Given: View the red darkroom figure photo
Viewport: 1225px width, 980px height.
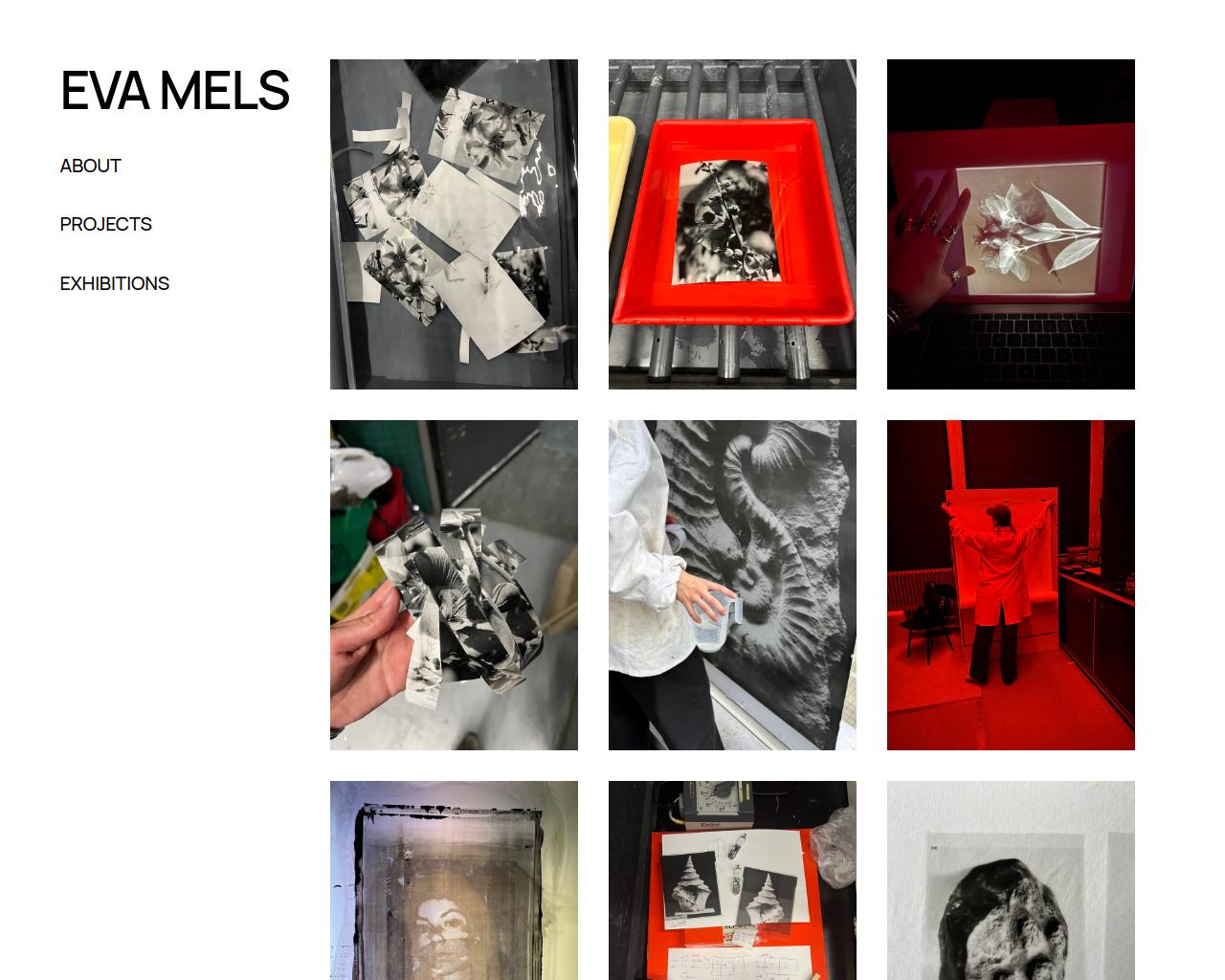Looking at the screenshot, I should (1011, 585).
